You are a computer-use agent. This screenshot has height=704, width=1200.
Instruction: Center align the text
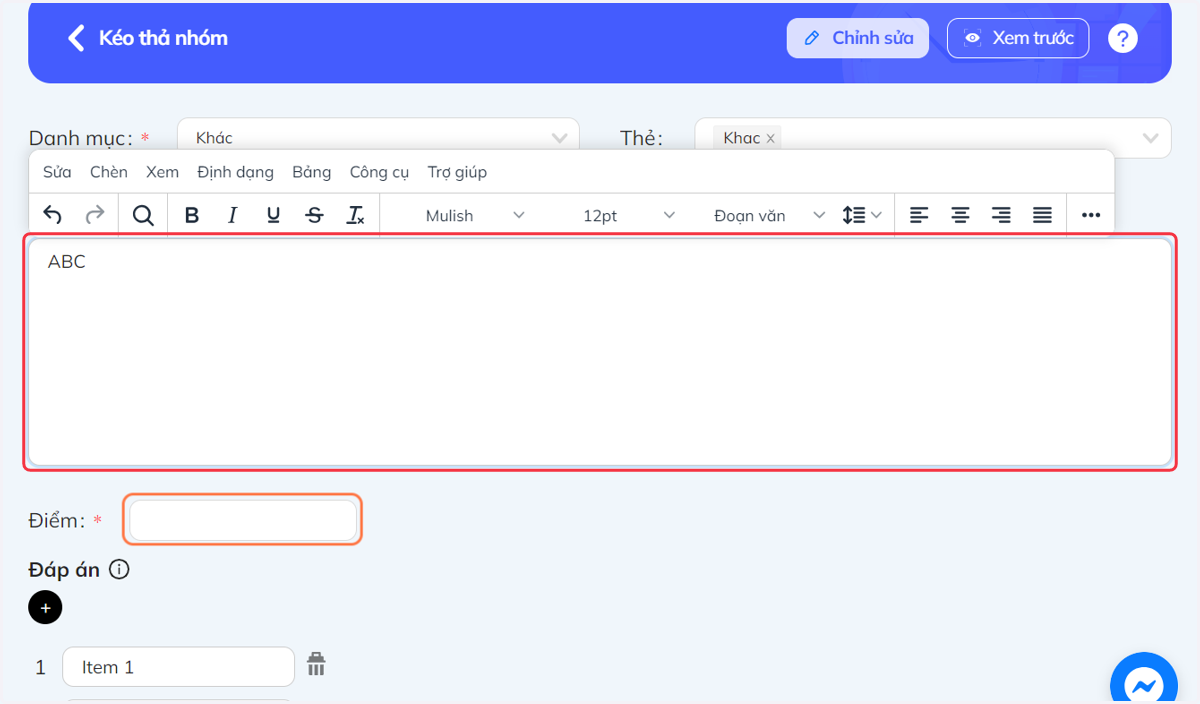click(x=960, y=215)
